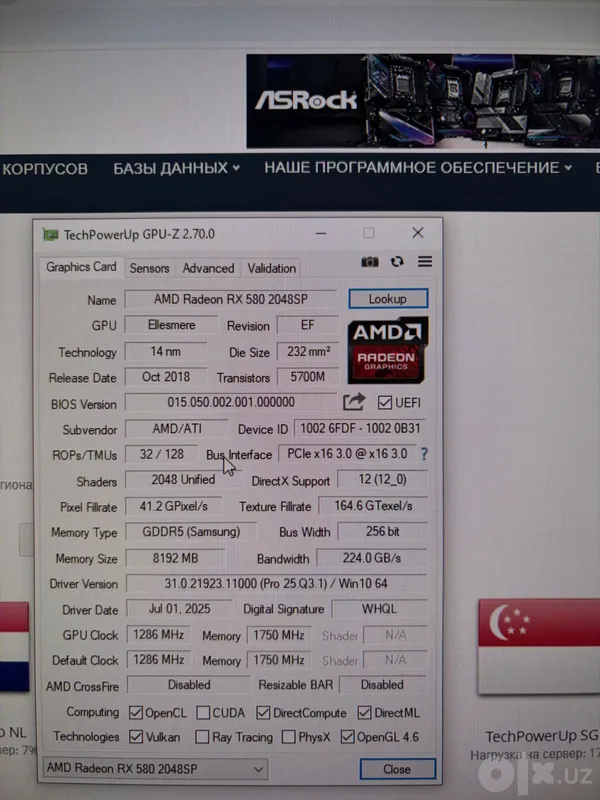Click the Default Clock value 1286 MHz
This screenshot has width=600, height=800.
click(x=159, y=660)
